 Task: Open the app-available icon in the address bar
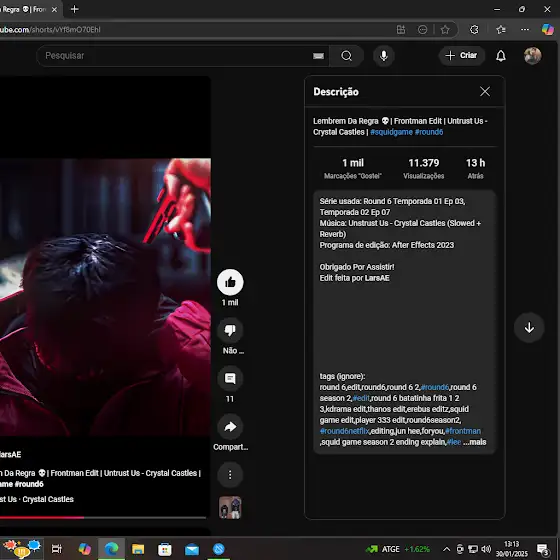tap(401, 30)
